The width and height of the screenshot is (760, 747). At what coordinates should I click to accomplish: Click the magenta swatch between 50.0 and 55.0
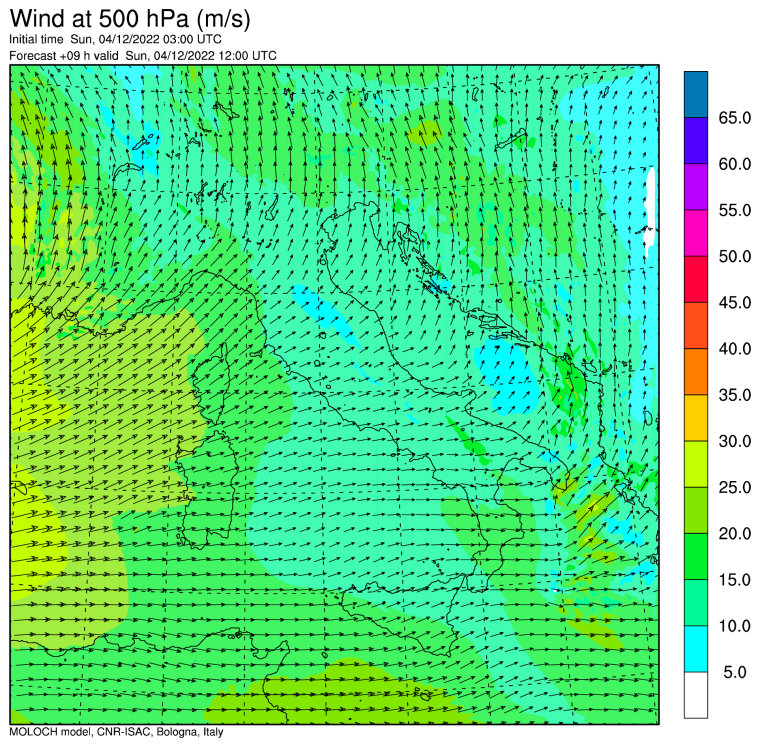[696, 233]
